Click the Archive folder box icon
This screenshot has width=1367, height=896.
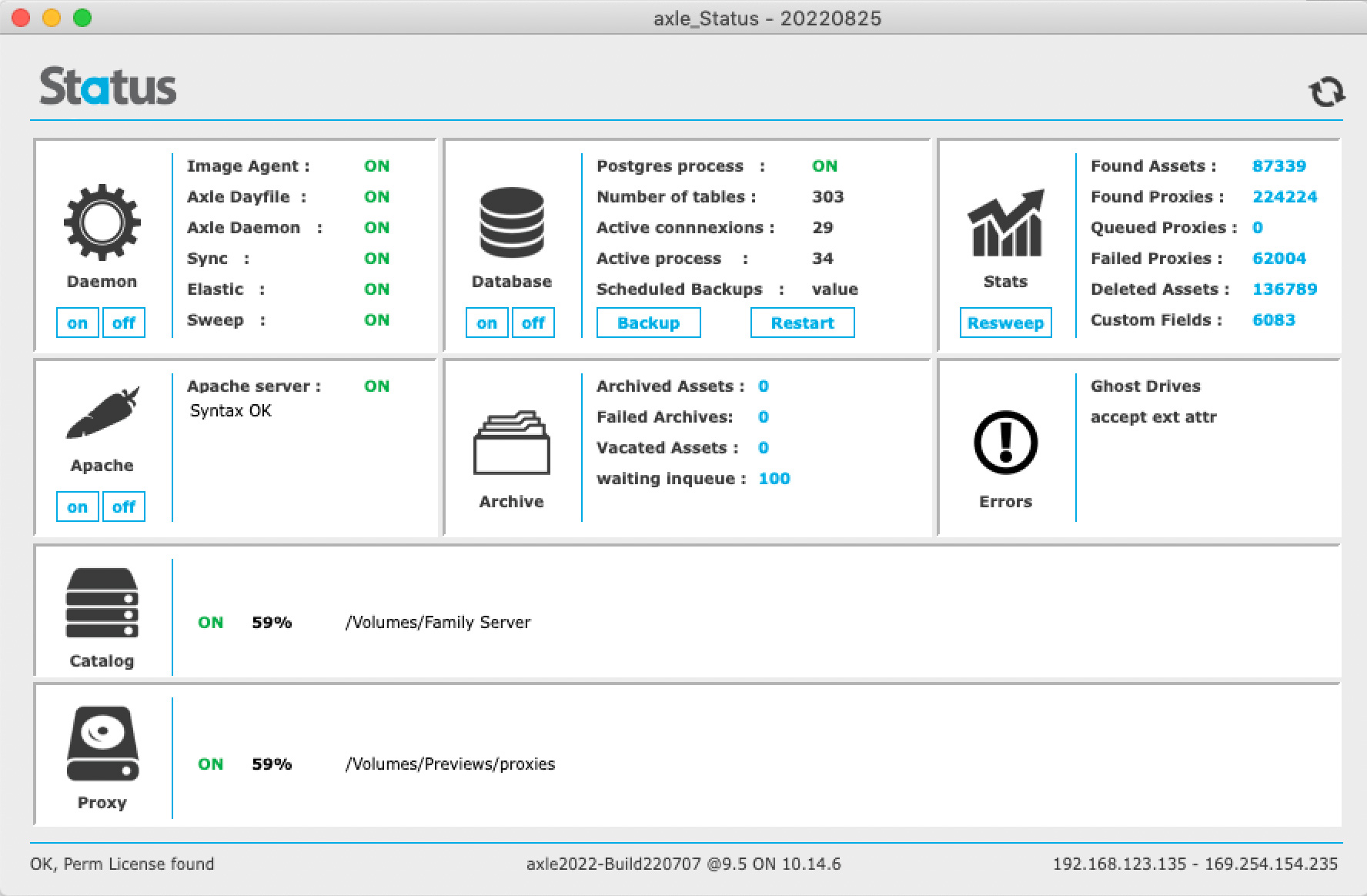tap(512, 443)
